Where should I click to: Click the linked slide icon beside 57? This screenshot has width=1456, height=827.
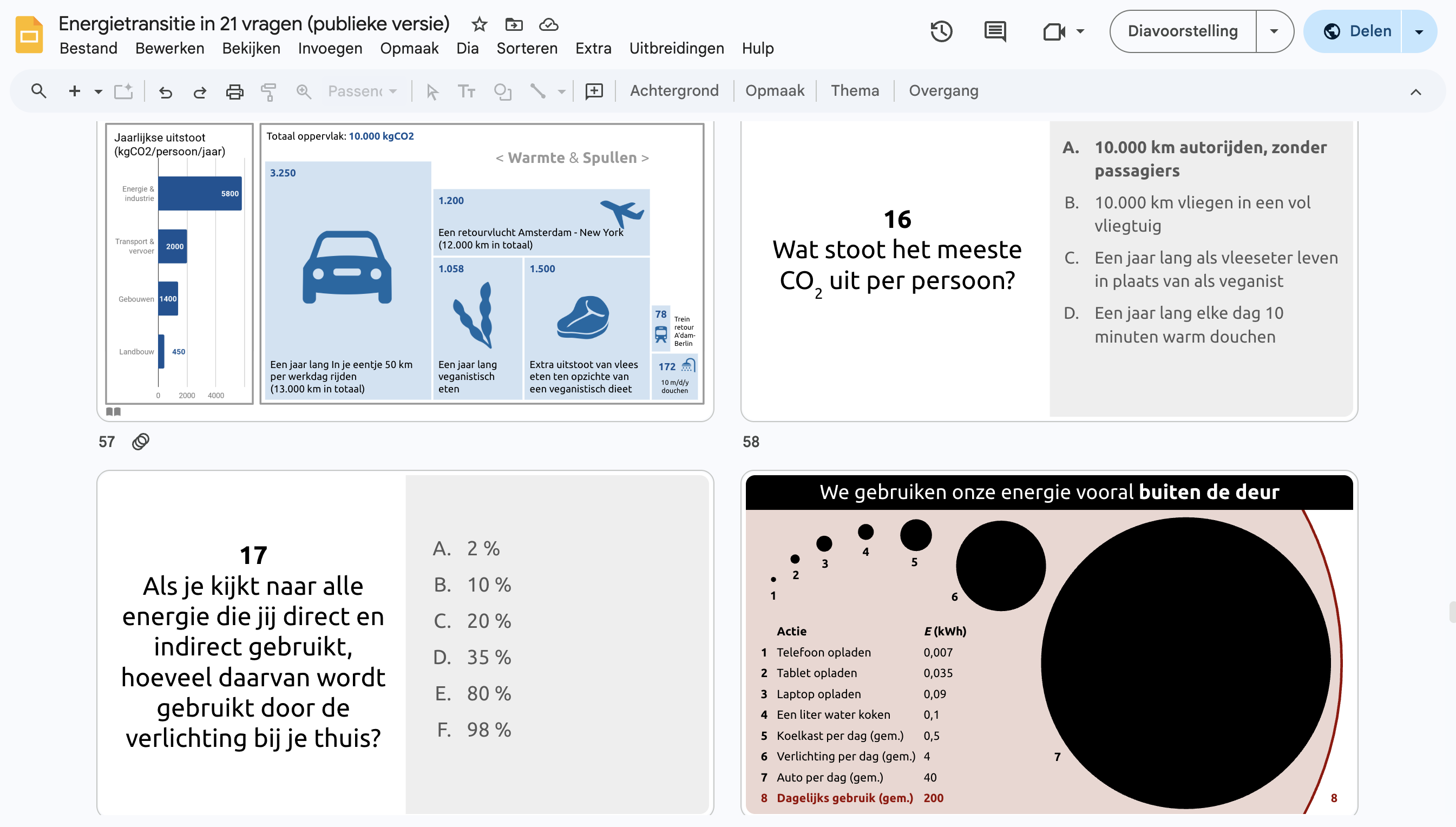click(x=140, y=441)
